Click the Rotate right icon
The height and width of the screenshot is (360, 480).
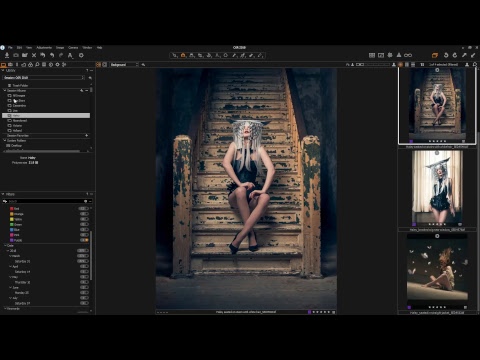coord(455,55)
